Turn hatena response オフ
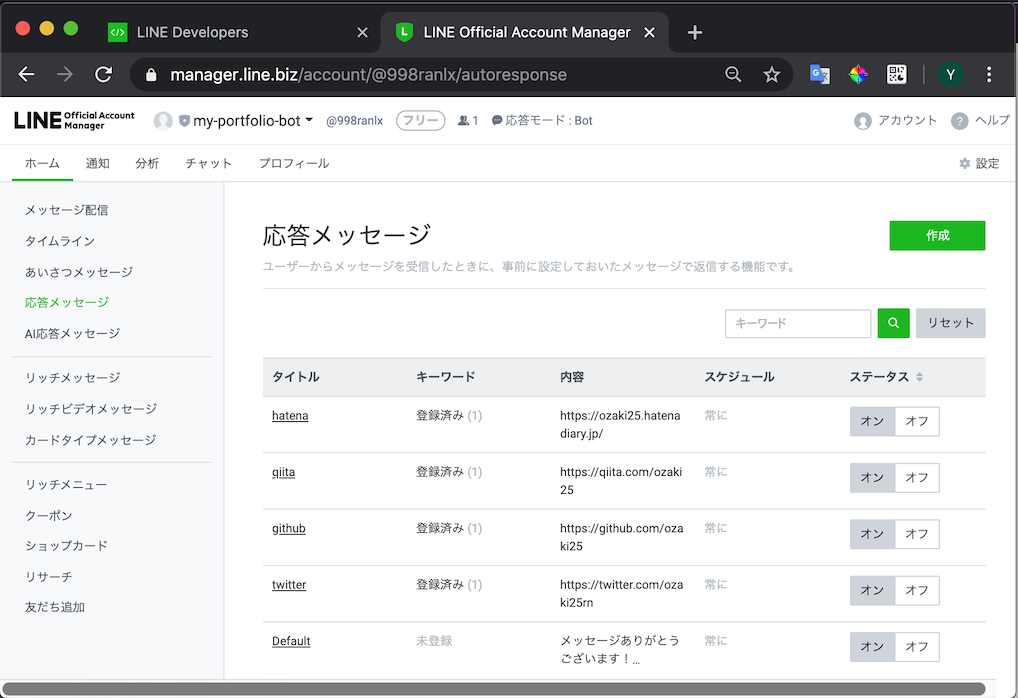The image size is (1018, 698). point(917,421)
